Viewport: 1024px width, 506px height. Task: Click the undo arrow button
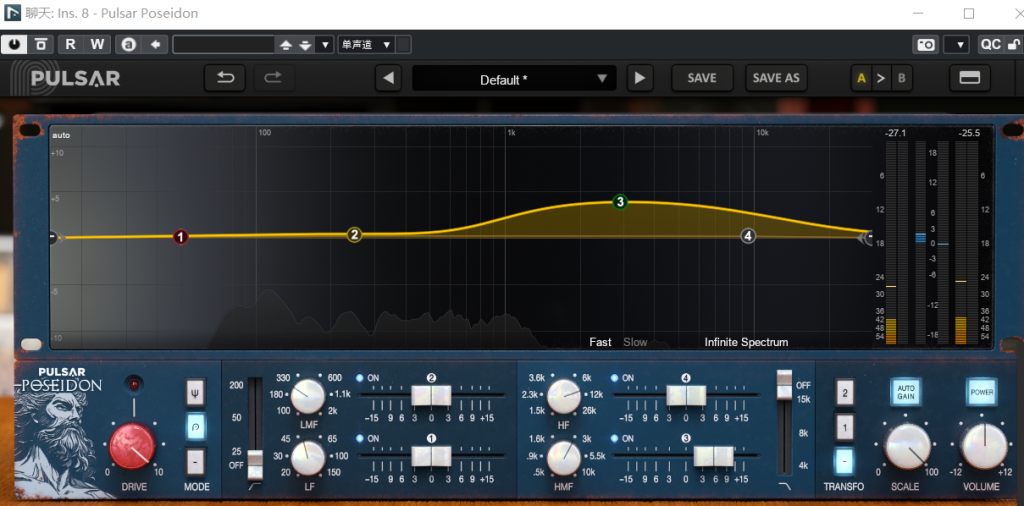(x=225, y=78)
